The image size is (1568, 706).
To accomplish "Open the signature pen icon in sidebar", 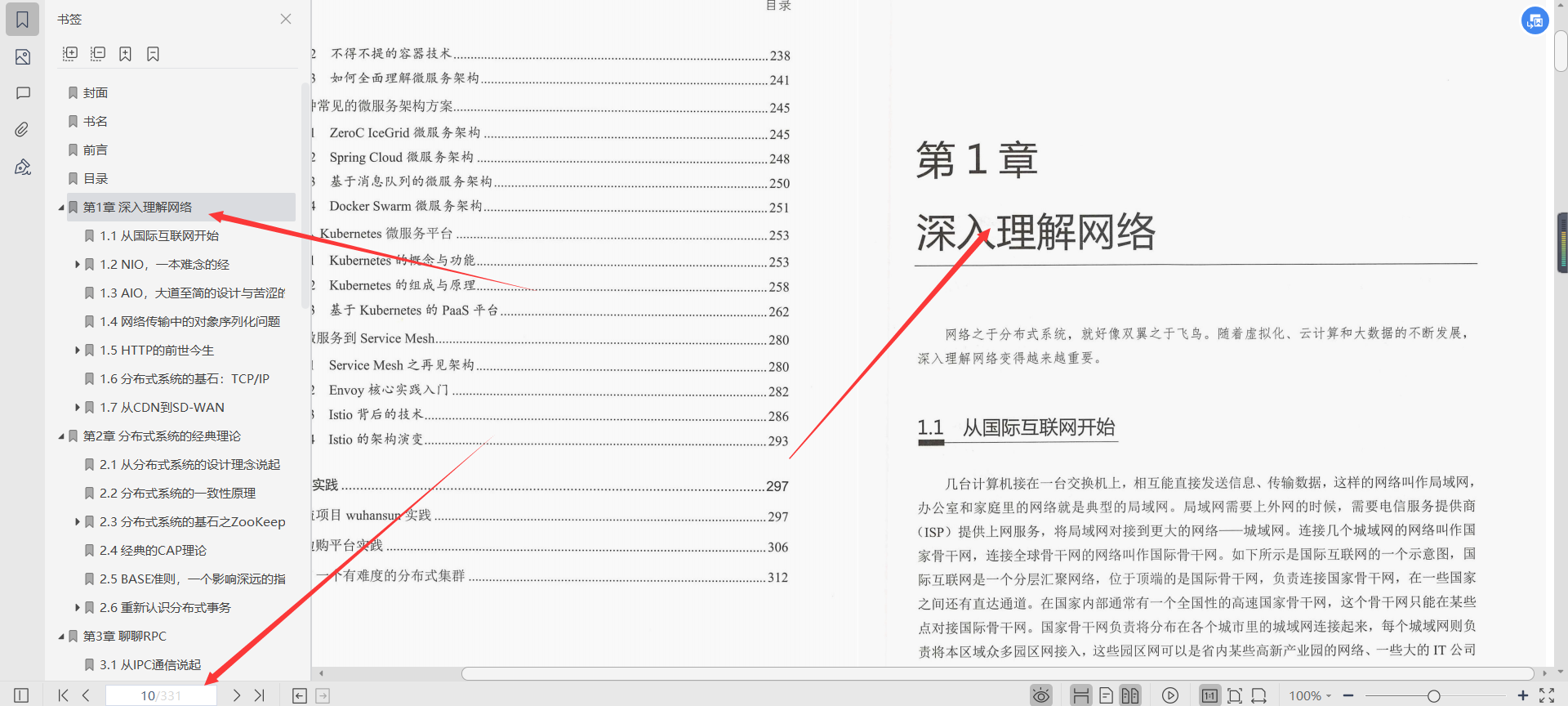I will point(23,167).
